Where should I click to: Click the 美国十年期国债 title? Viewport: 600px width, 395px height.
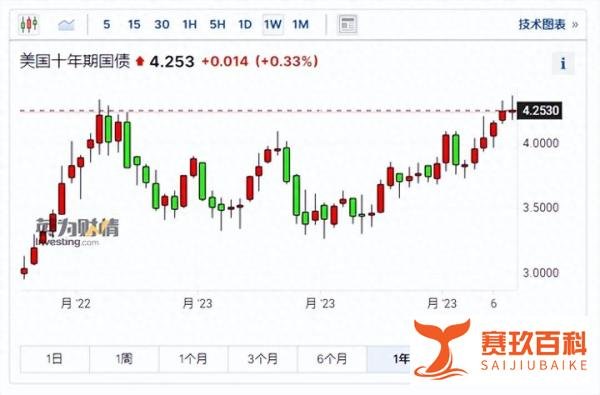[x=75, y=61]
